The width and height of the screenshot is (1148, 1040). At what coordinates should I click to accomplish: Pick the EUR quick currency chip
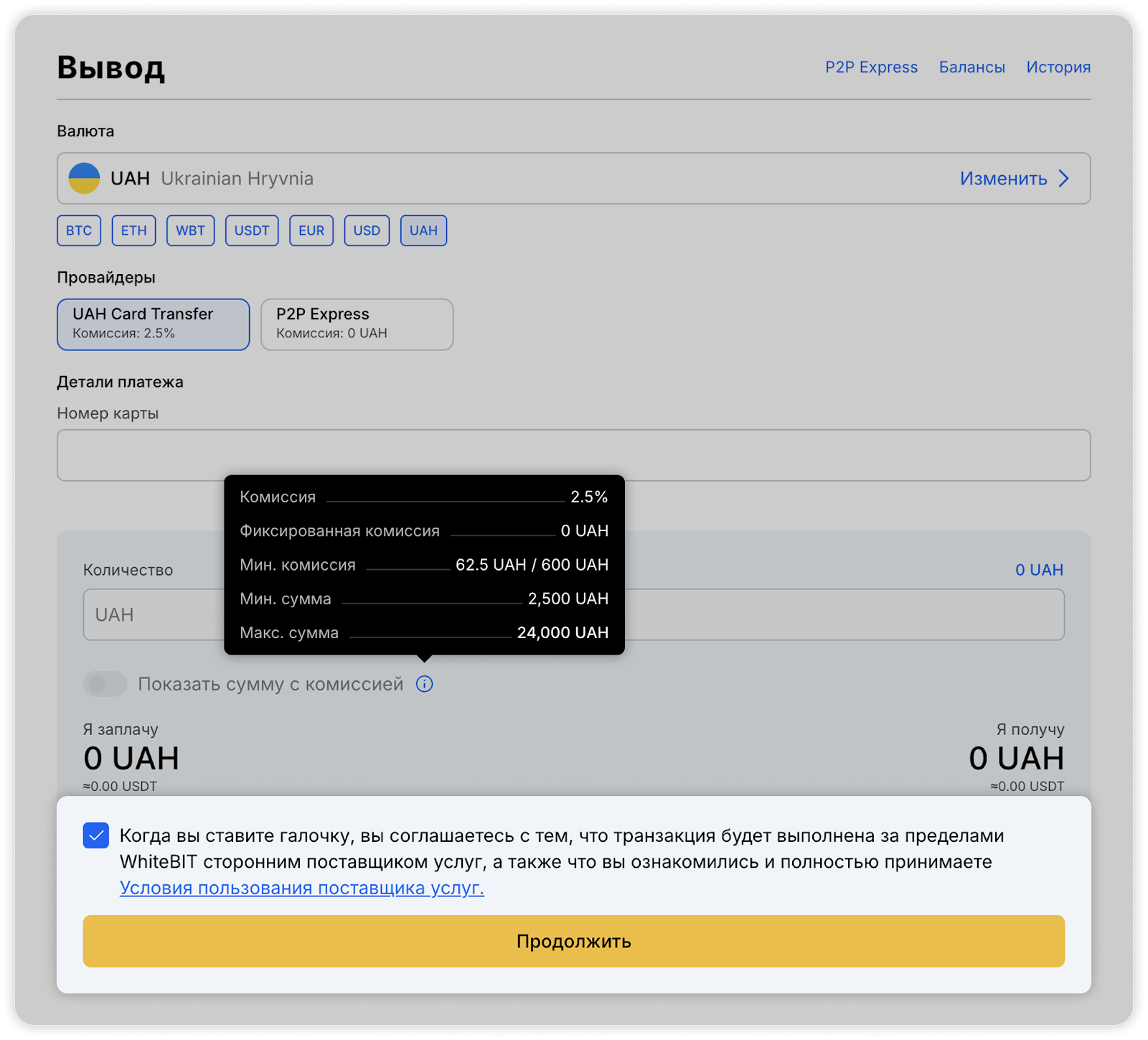point(311,230)
